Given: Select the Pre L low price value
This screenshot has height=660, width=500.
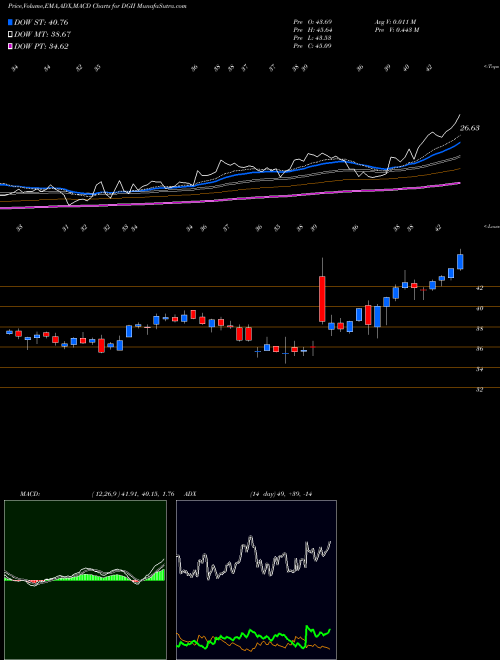Looking at the screenshot, I should 313,38.
